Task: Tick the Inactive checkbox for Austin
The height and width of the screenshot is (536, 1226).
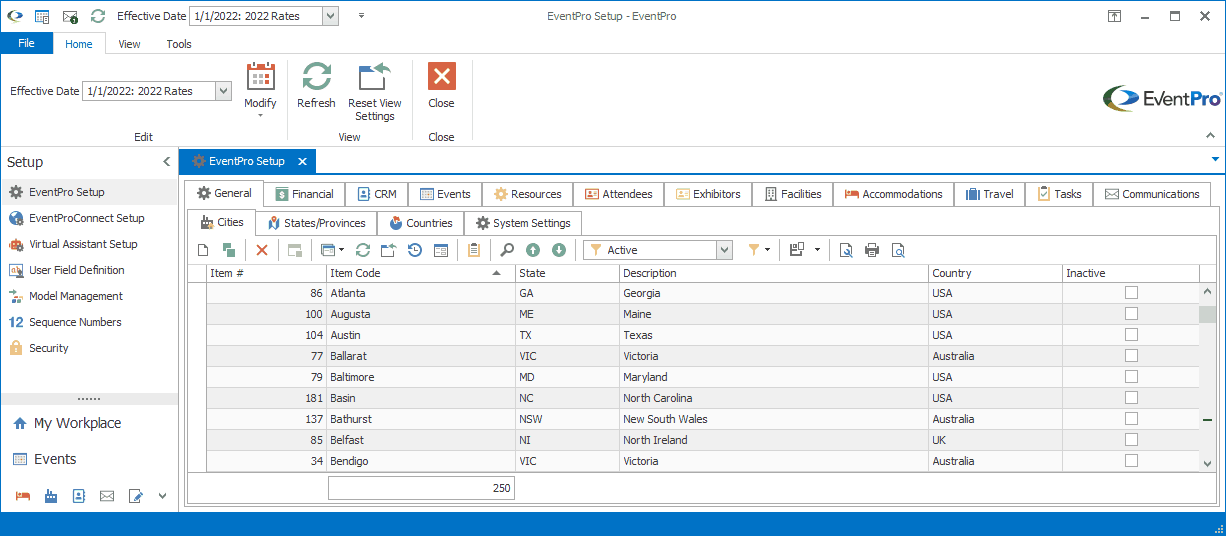Action: 1131,335
